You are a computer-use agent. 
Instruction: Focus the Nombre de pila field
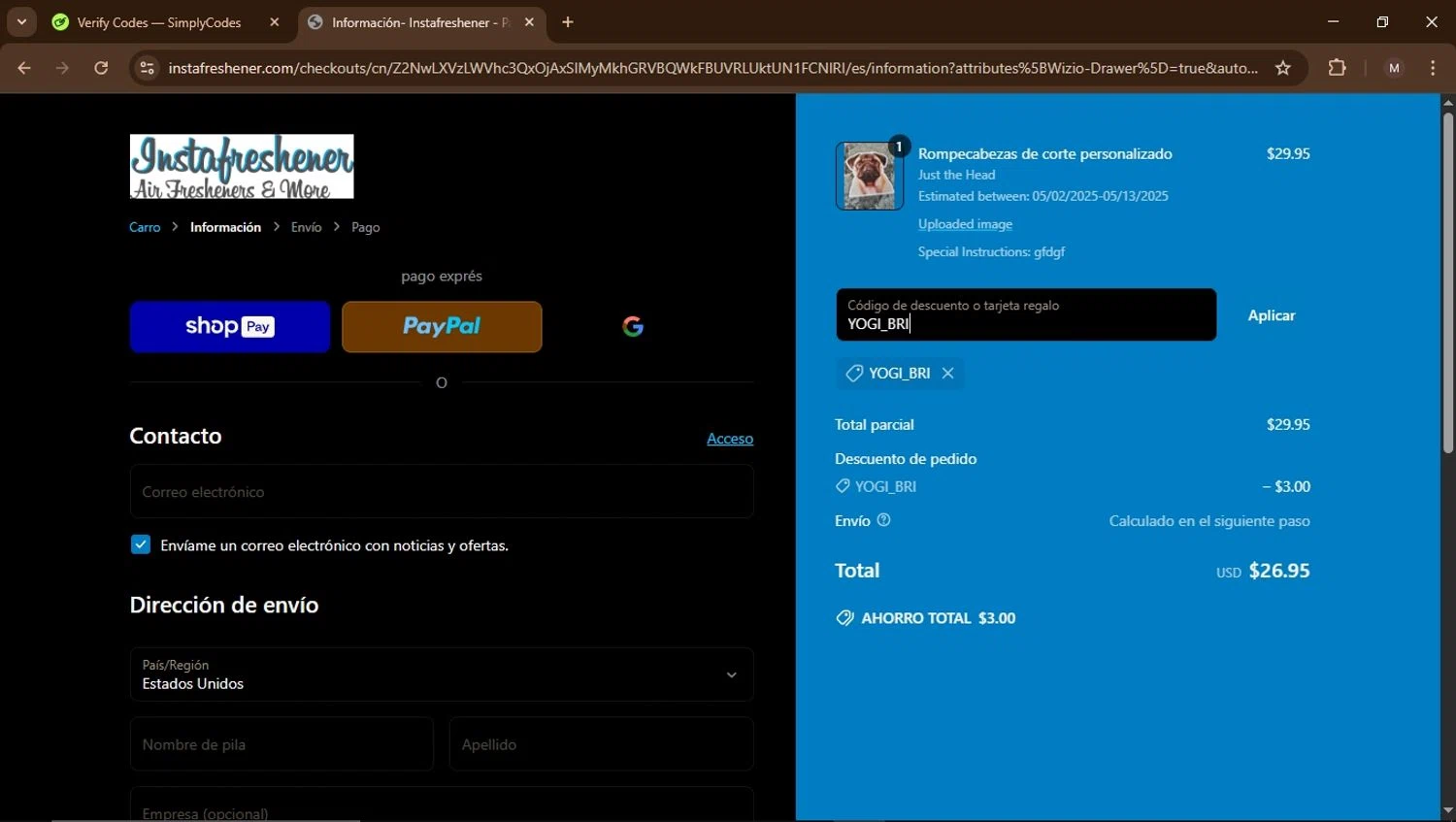281,744
